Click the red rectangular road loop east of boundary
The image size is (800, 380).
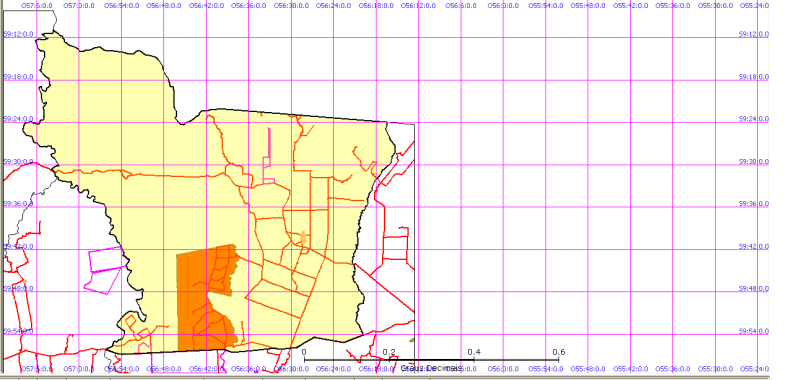[395, 244]
